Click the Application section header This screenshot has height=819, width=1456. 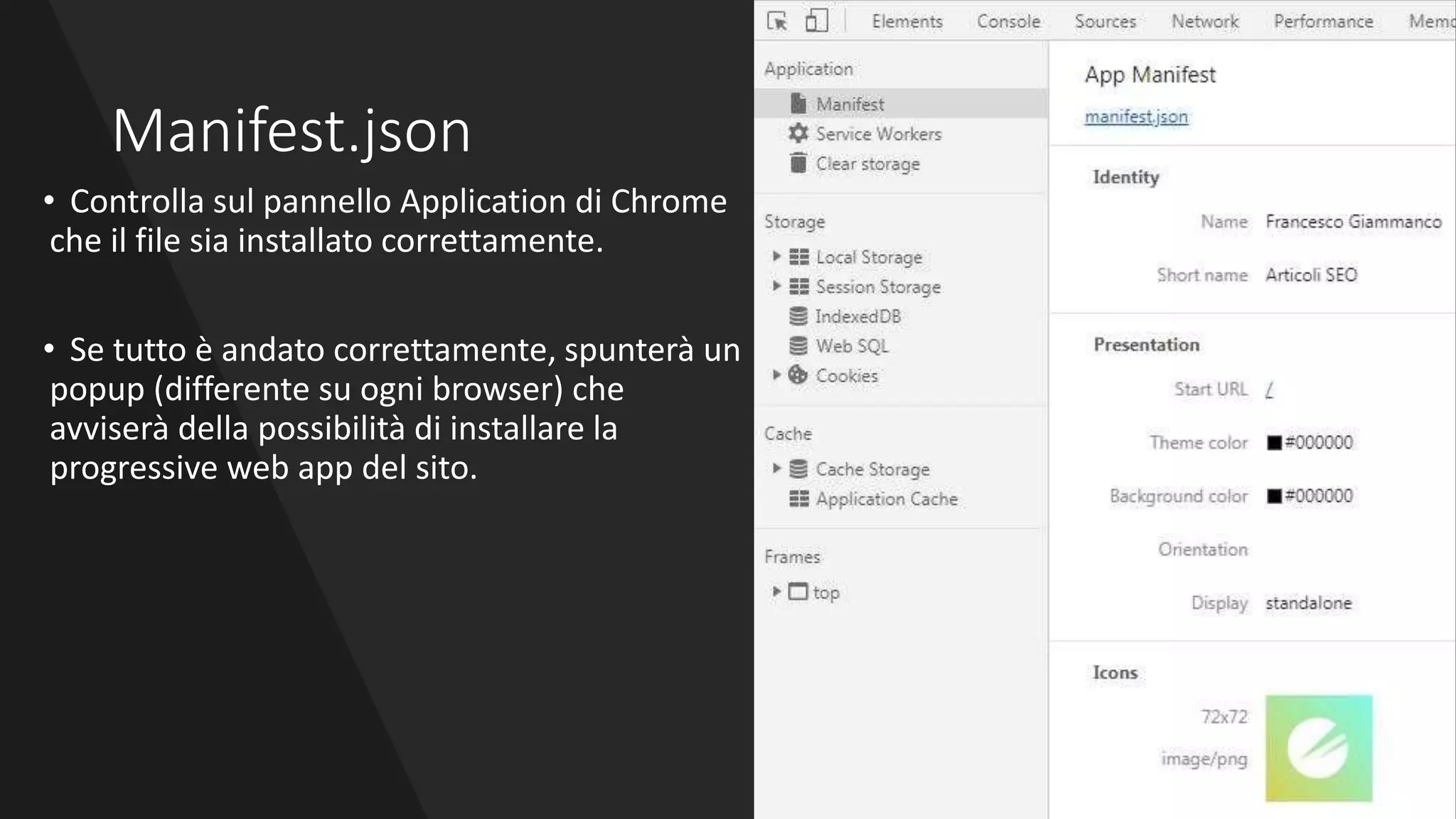808,70
